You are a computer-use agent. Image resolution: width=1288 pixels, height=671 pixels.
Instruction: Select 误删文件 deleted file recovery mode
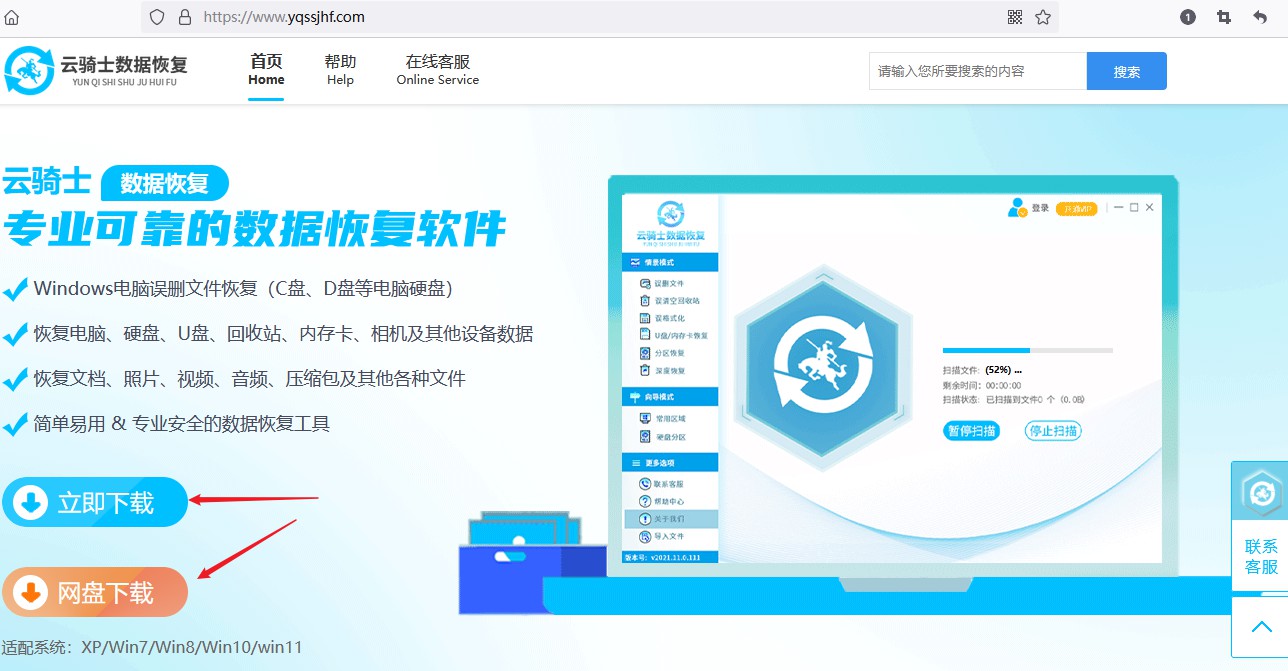point(668,285)
